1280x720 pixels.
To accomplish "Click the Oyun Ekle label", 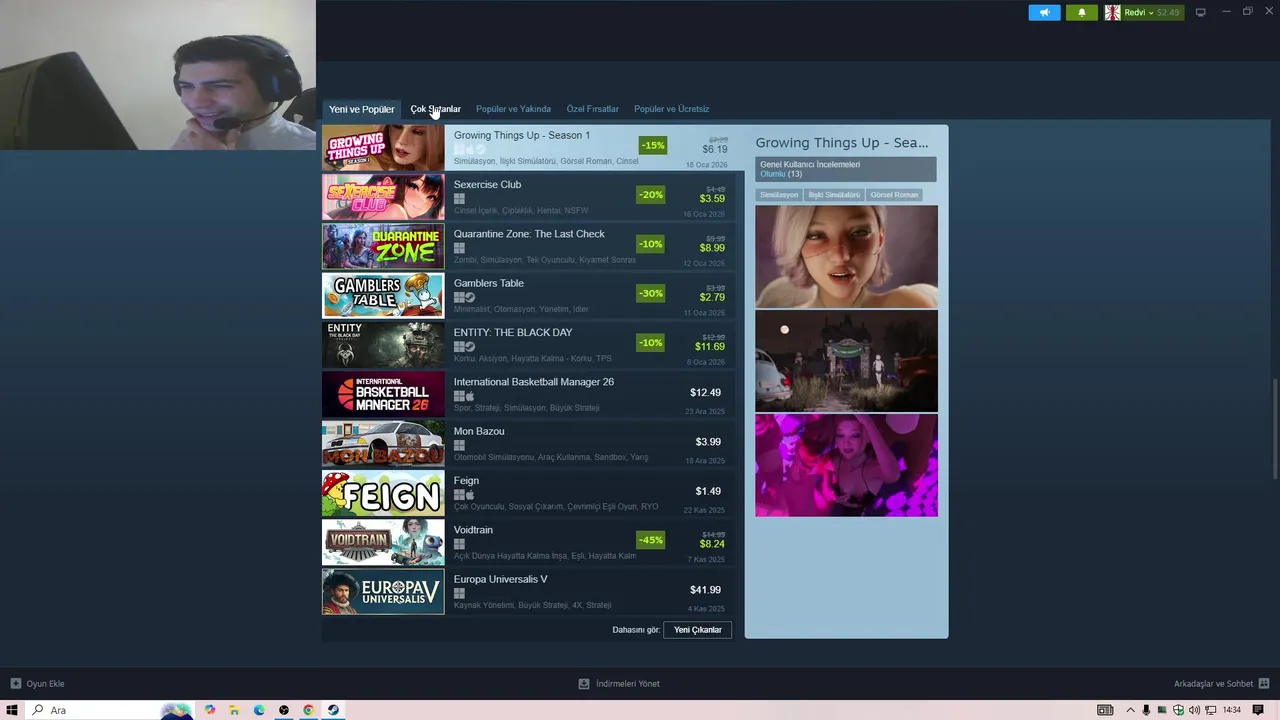I will click(45, 684).
